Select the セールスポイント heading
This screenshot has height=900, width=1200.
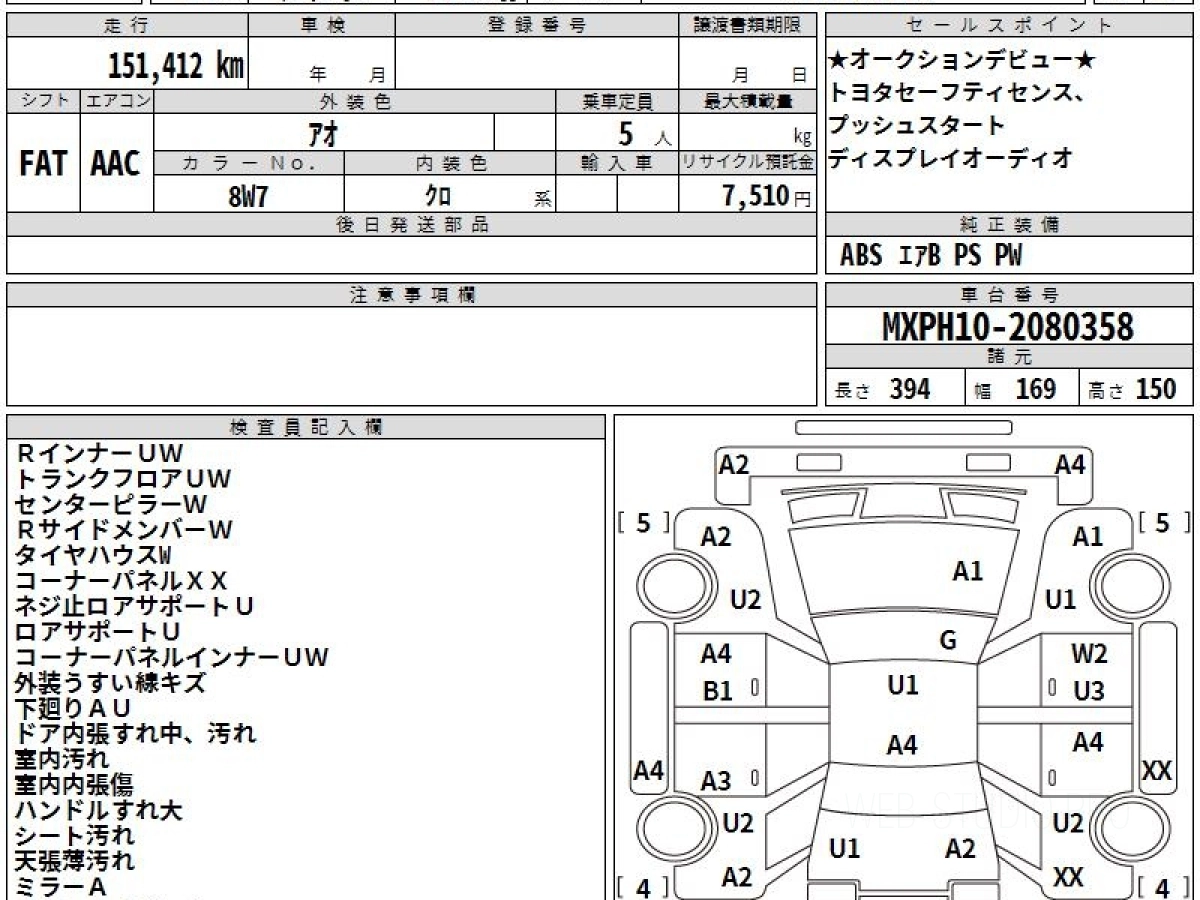click(x=1010, y=26)
